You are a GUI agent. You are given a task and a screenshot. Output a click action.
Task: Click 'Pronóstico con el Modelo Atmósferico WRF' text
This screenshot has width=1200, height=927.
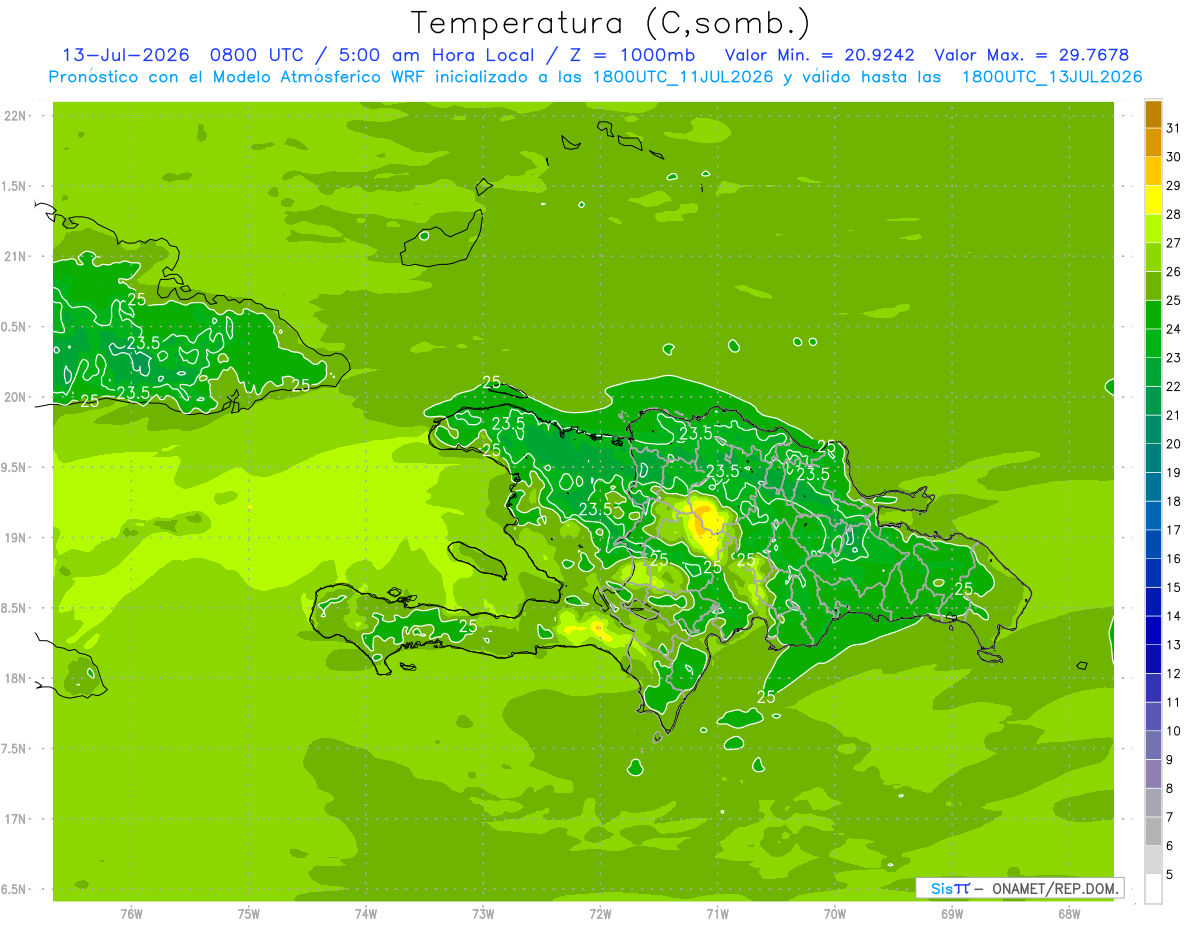click(x=237, y=77)
